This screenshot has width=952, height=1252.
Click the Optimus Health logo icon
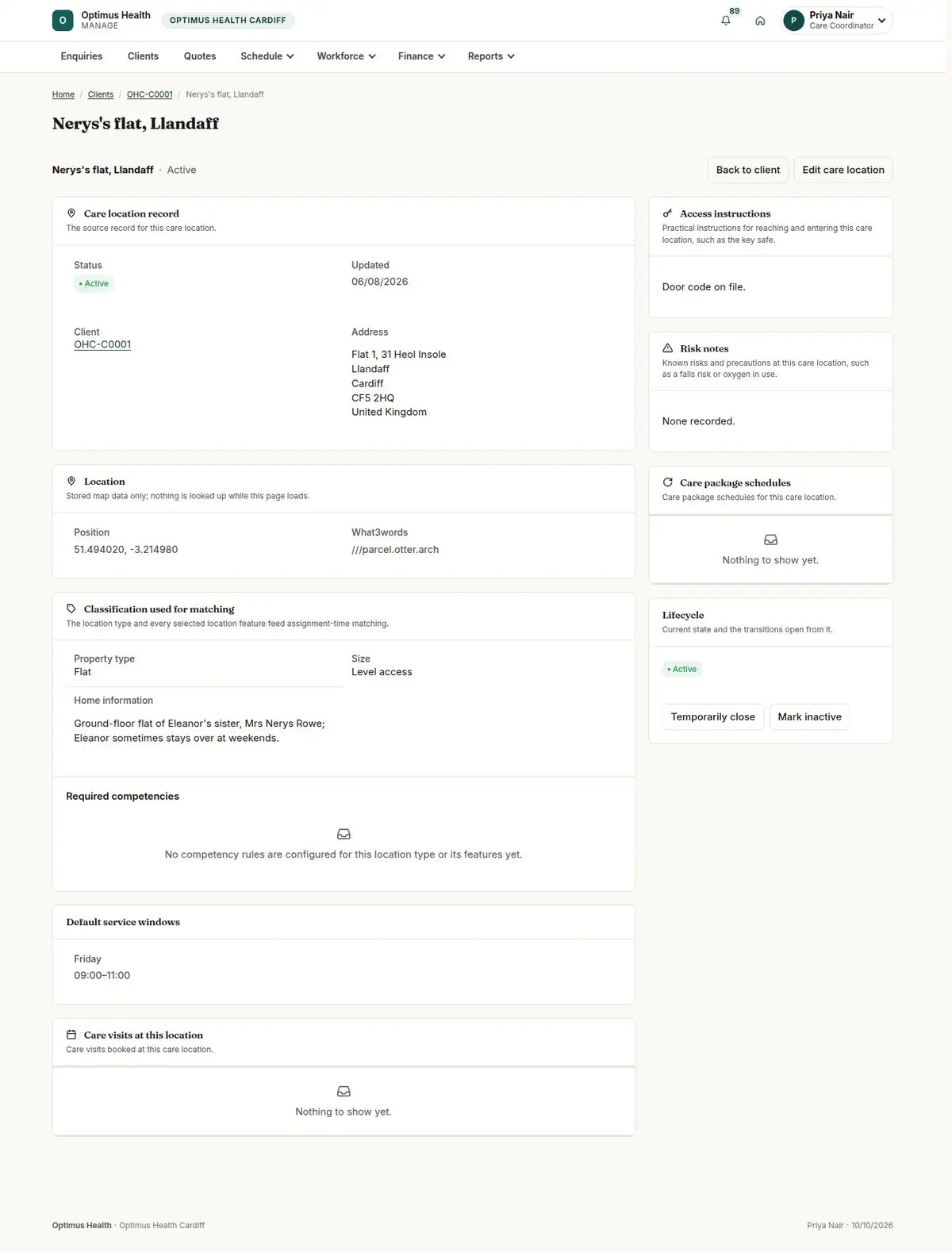[x=63, y=21]
